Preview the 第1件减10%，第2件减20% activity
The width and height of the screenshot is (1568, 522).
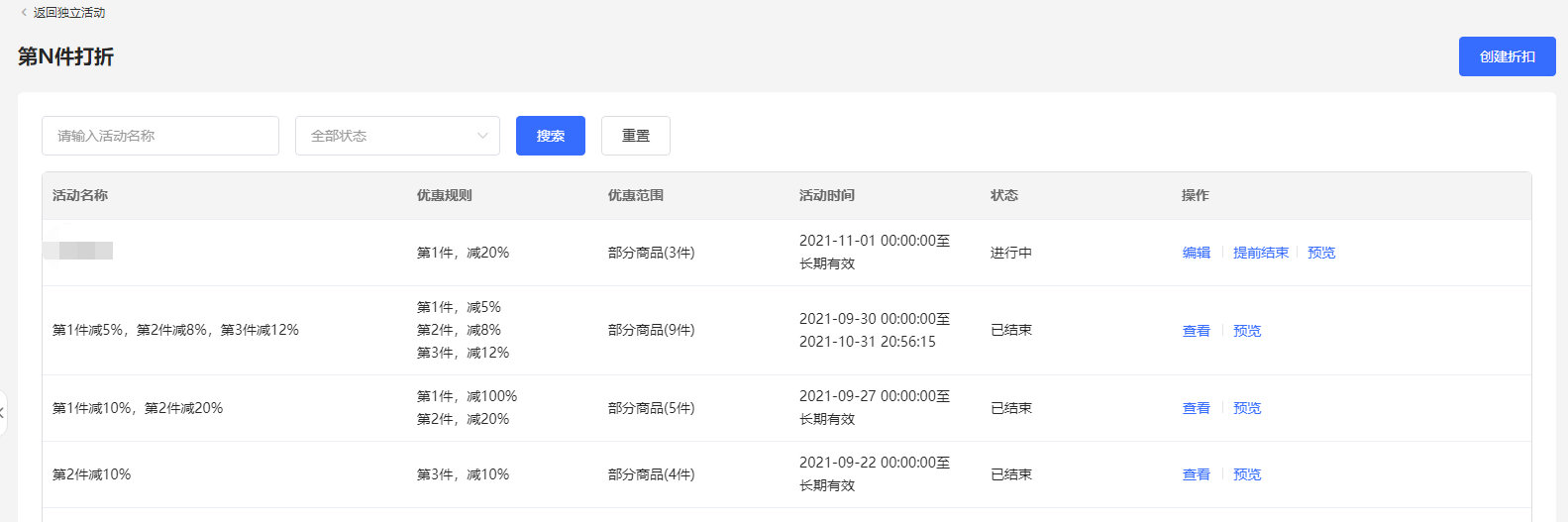pos(1247,408)
